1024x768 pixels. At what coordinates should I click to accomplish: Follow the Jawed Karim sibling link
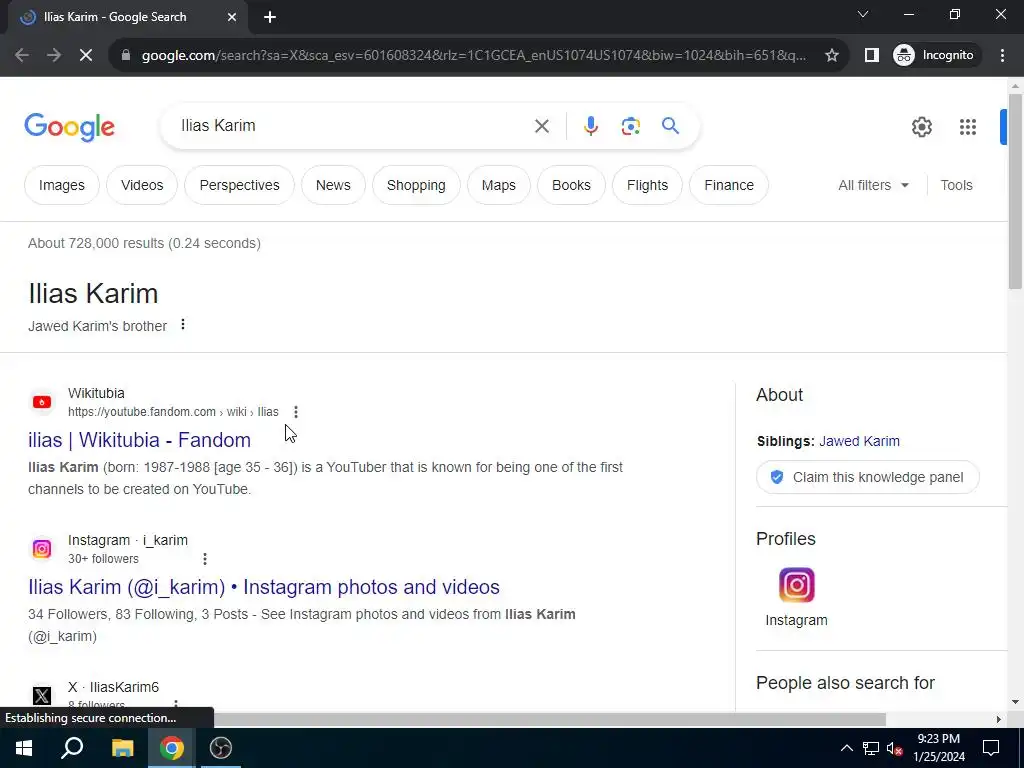point(859,441)
